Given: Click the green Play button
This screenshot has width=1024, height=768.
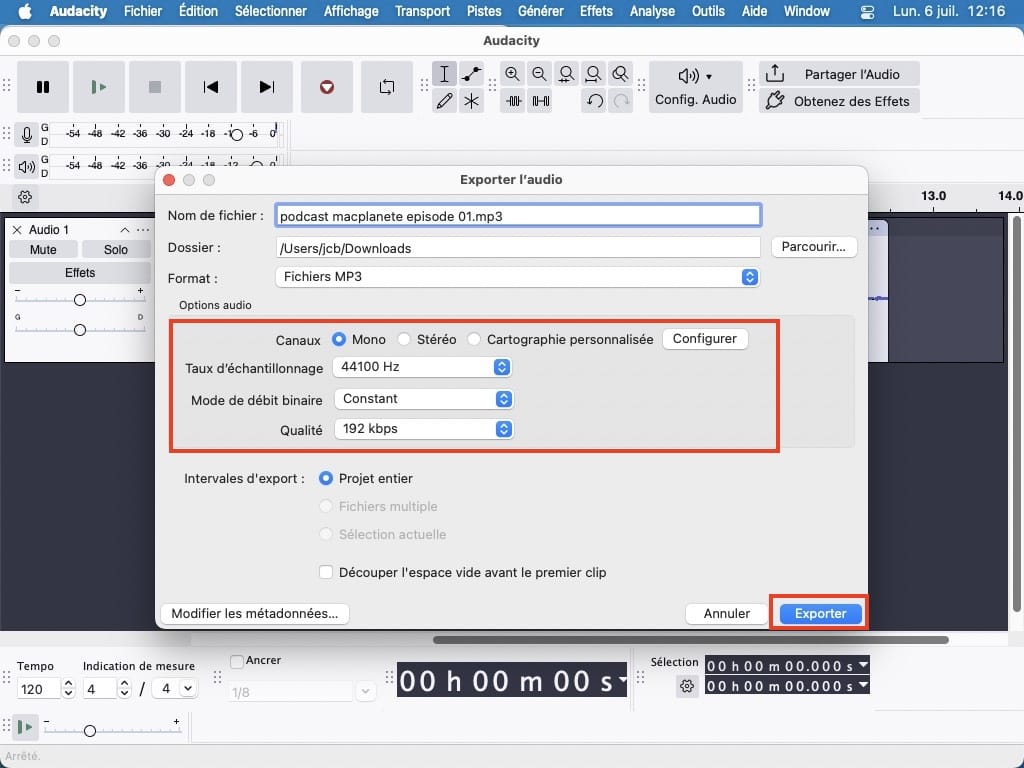Looking at the screenshot, I should 99,87.
